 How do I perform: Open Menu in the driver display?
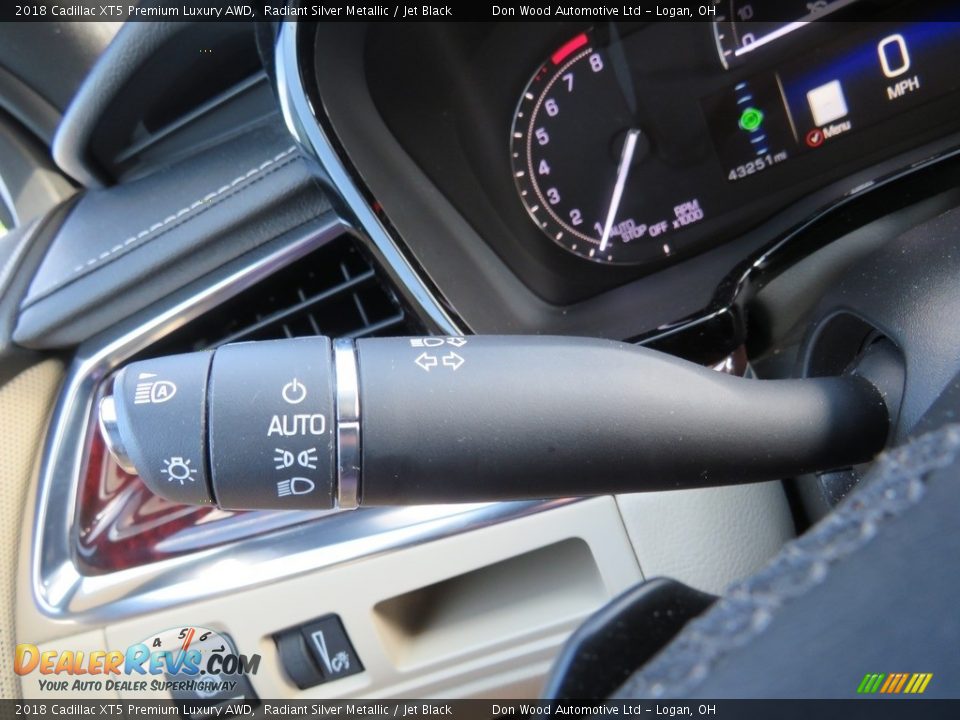tap(836, 129)
